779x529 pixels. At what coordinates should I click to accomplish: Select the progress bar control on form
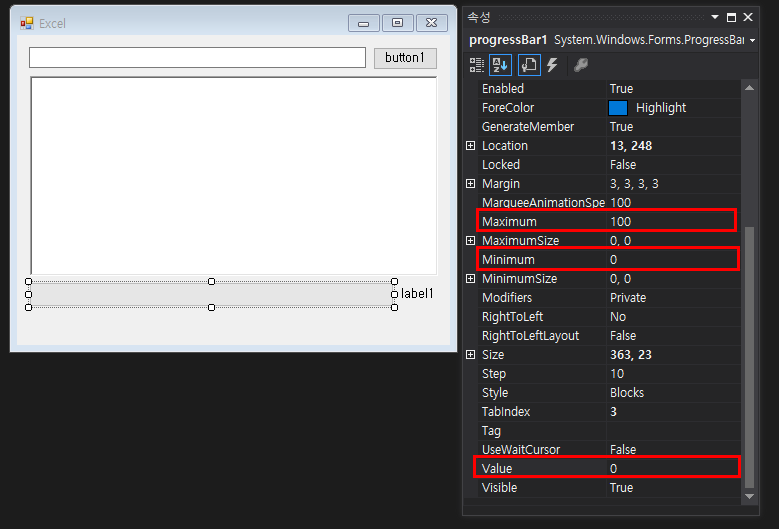click(211, 295)
